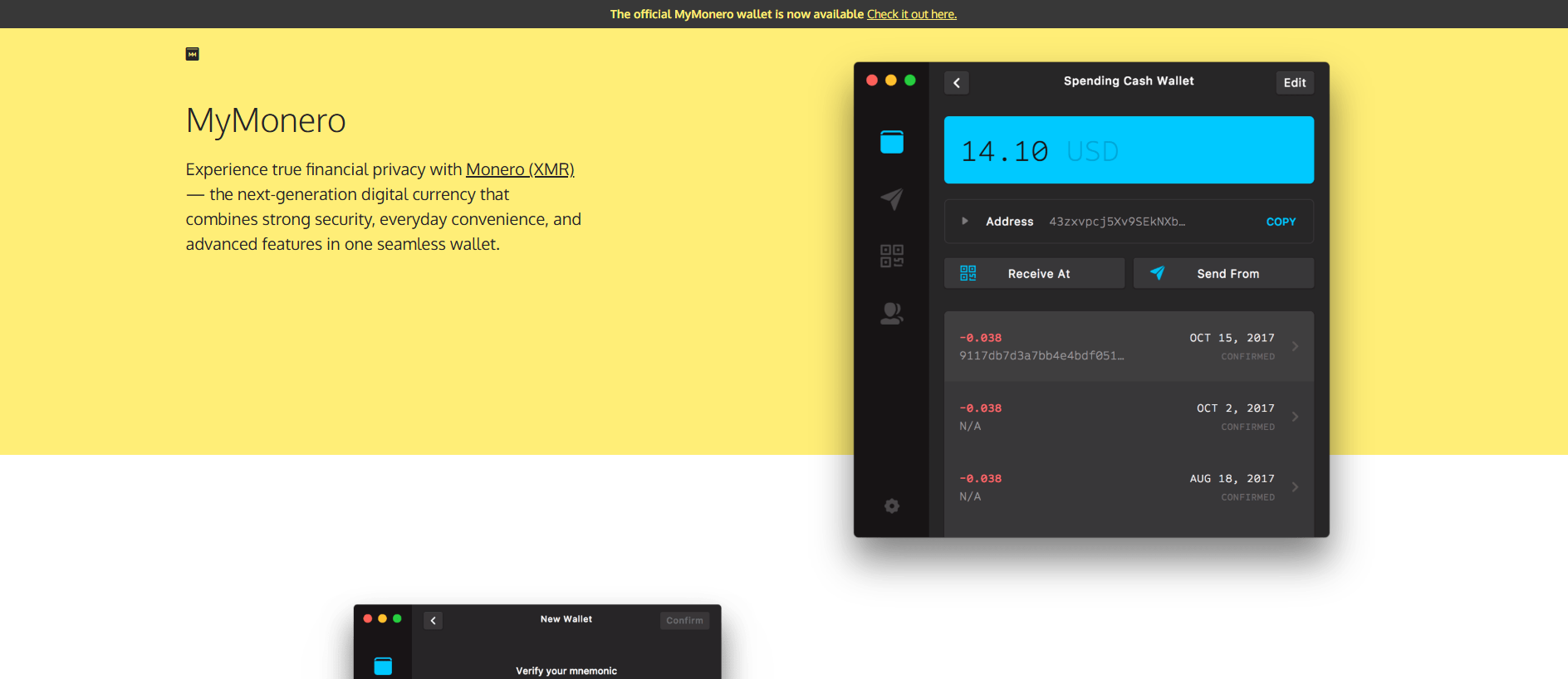Viewport: 1568px width, 679px height.
Task: Click the Receive At button
Action: 1034,273
